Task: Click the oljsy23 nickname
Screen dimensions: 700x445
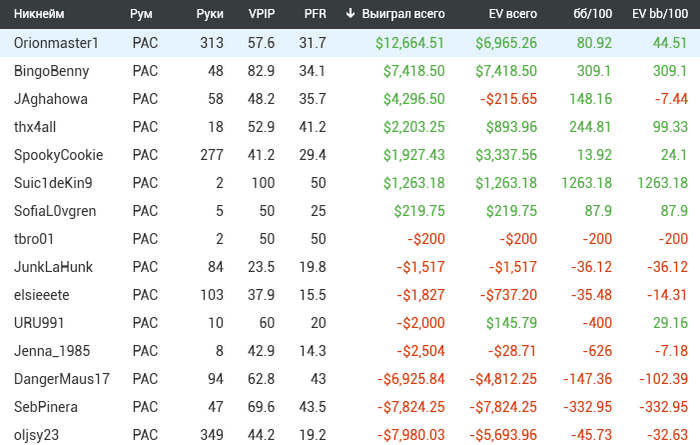Action: (37, 435)
